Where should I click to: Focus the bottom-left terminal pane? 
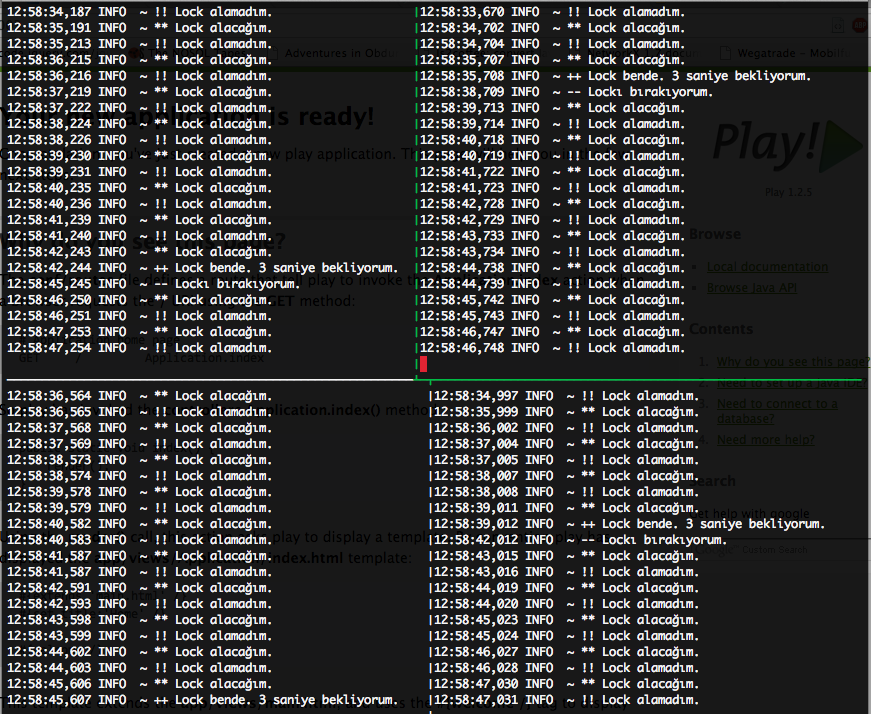point(216,547)
